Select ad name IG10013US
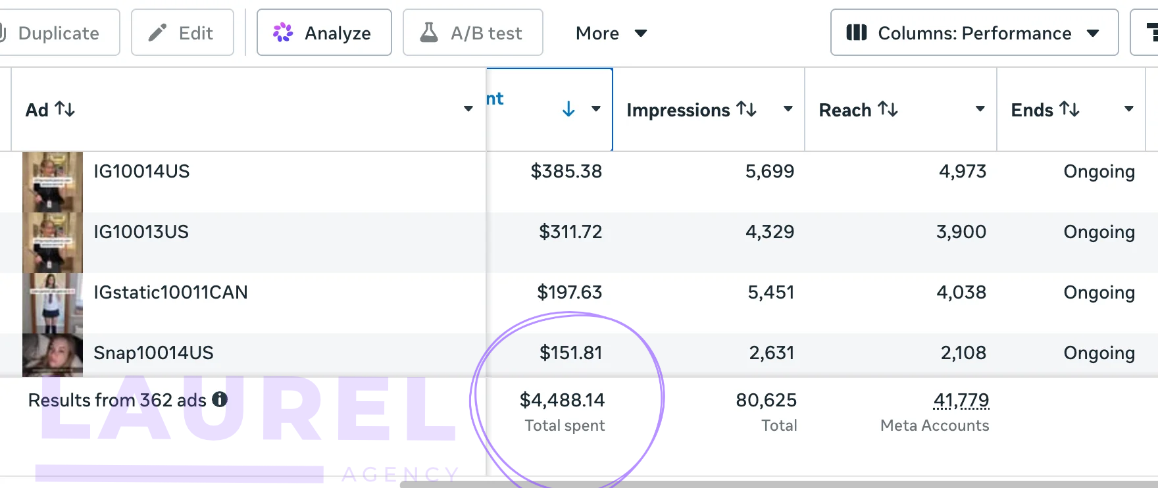Screen dimensions: 1158x488 141,233
